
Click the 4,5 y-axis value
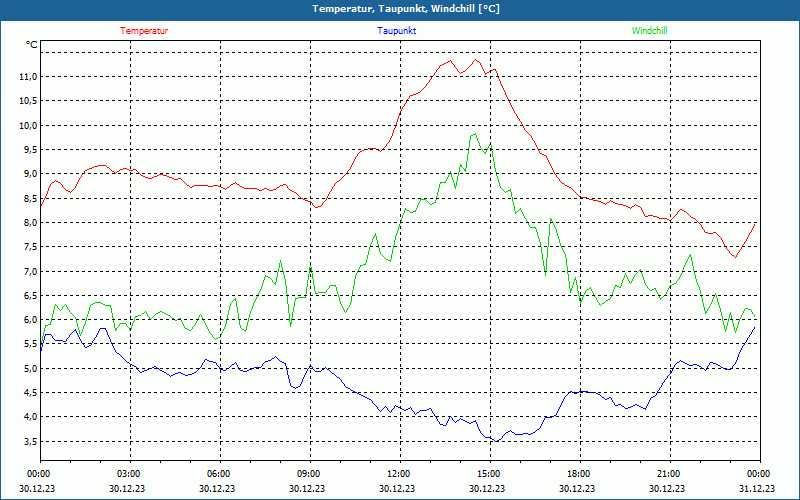click(30, 393)
